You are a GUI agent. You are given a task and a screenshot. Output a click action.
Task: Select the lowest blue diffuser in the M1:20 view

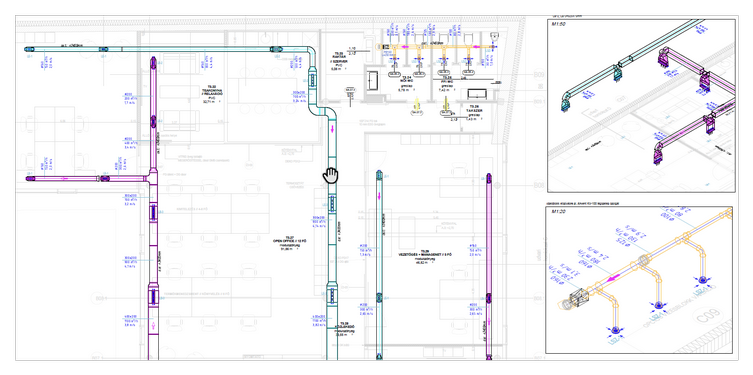615,329
